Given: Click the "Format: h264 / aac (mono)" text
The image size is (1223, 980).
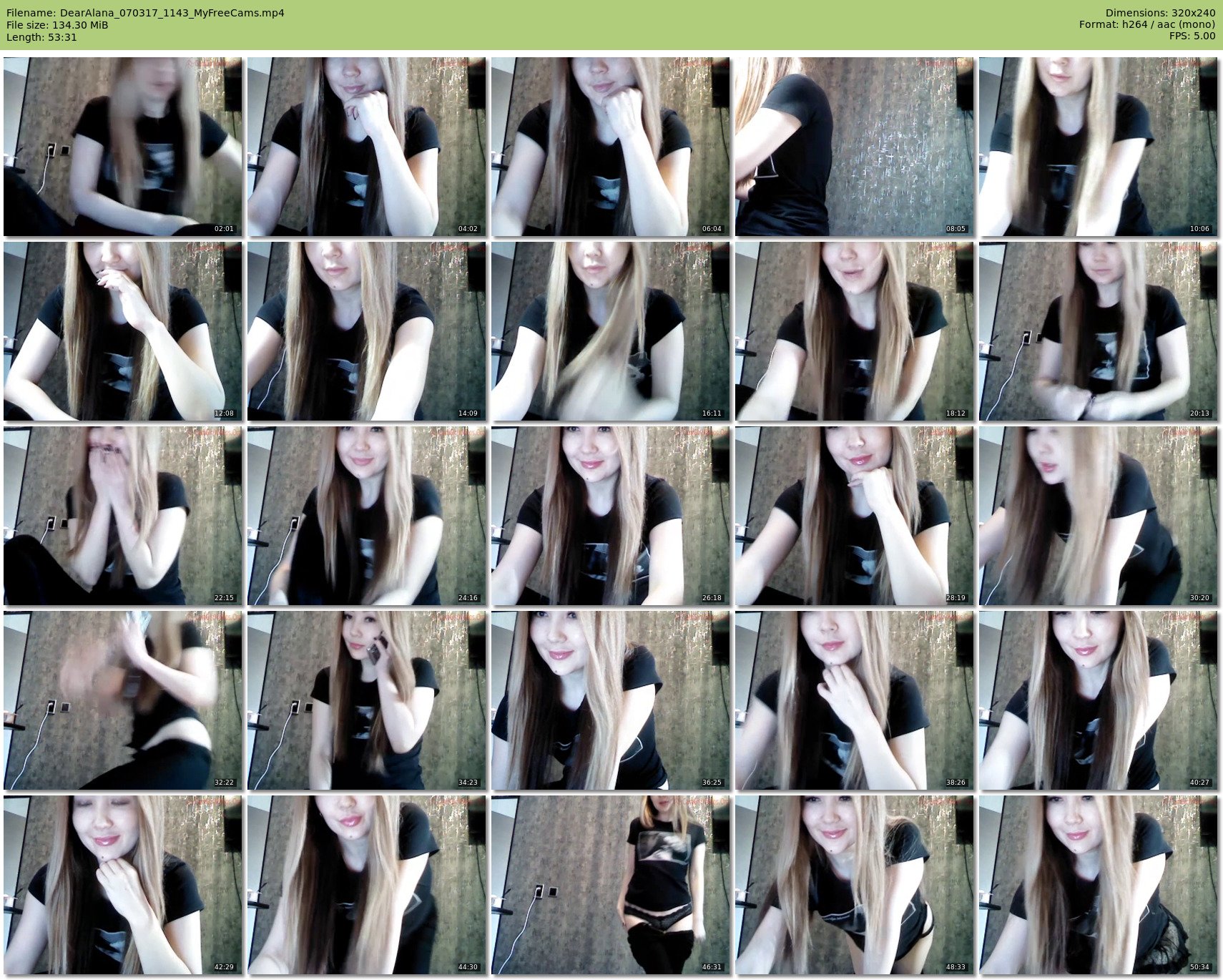Looking at the screenshot, I should tap(1147, 25).
